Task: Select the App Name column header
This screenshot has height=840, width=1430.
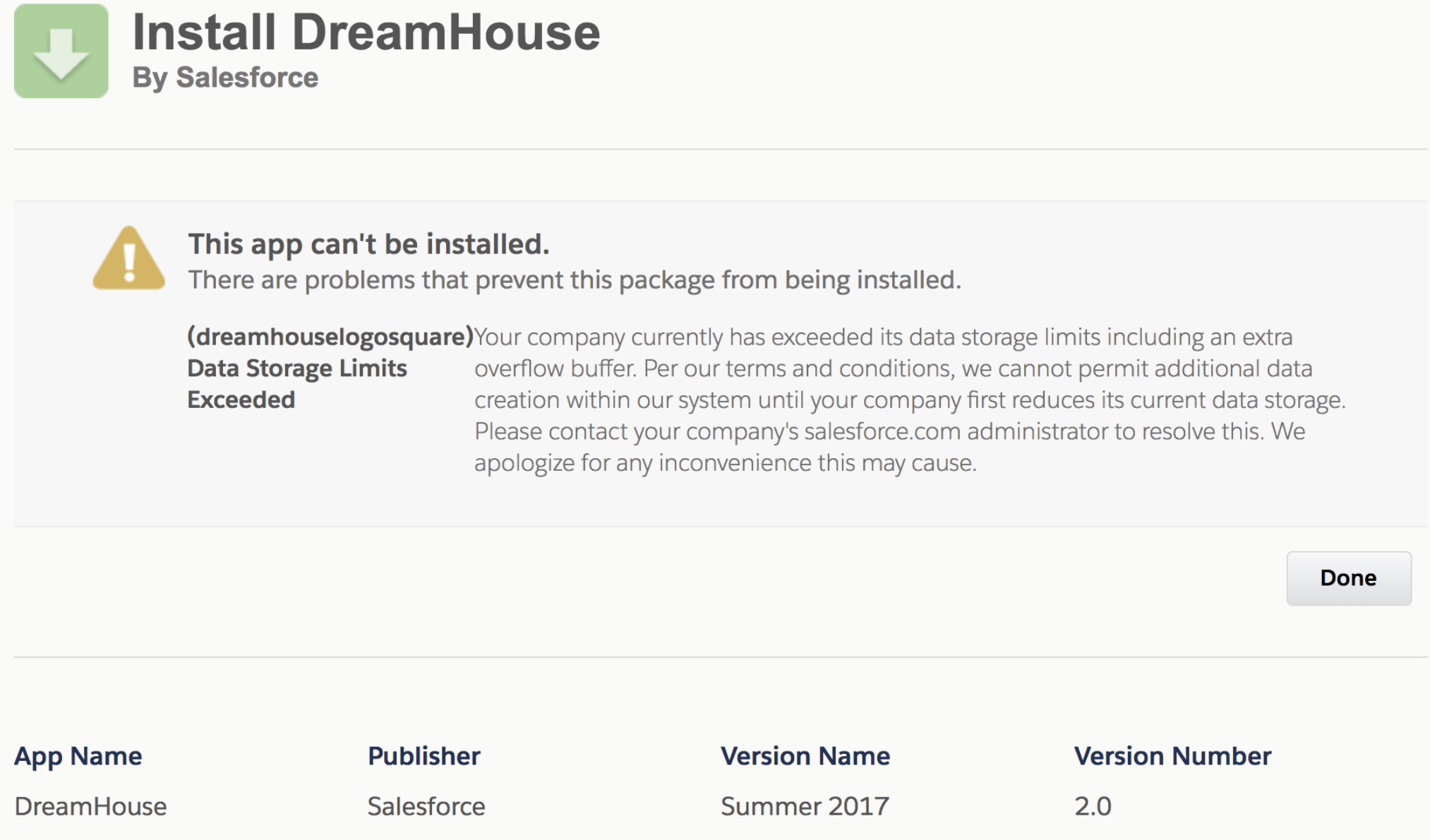Action: click(x=78, y=756)
